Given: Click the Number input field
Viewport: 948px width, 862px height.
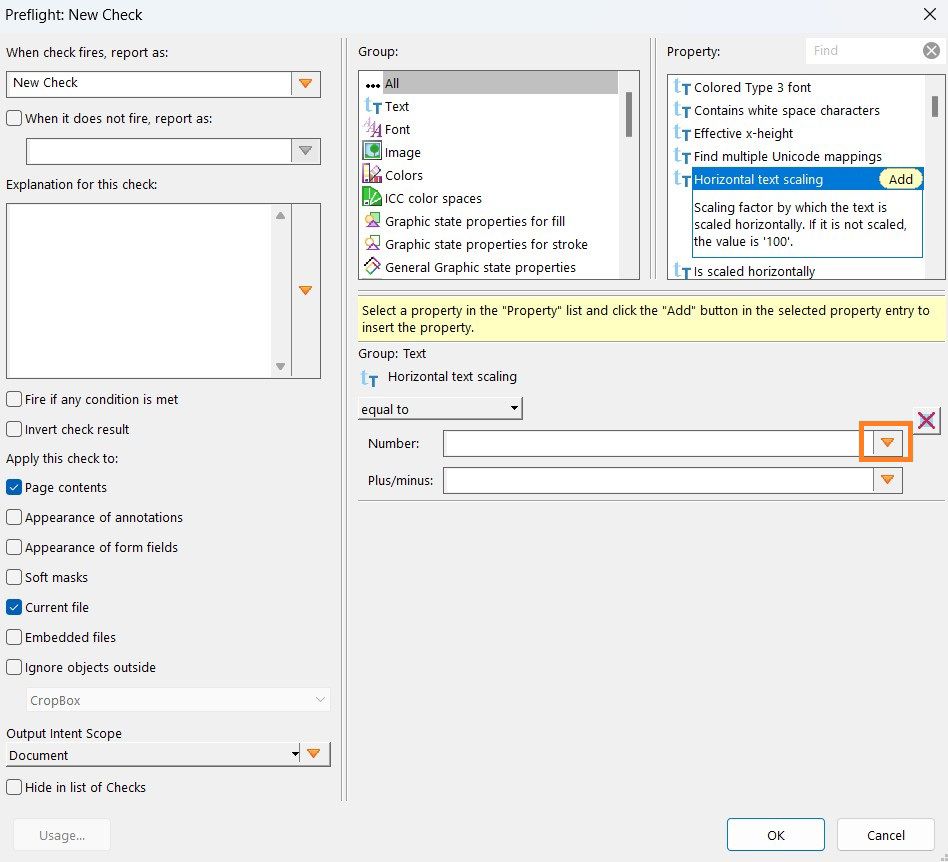Looking at the screenshot, I should coord(658,443).
